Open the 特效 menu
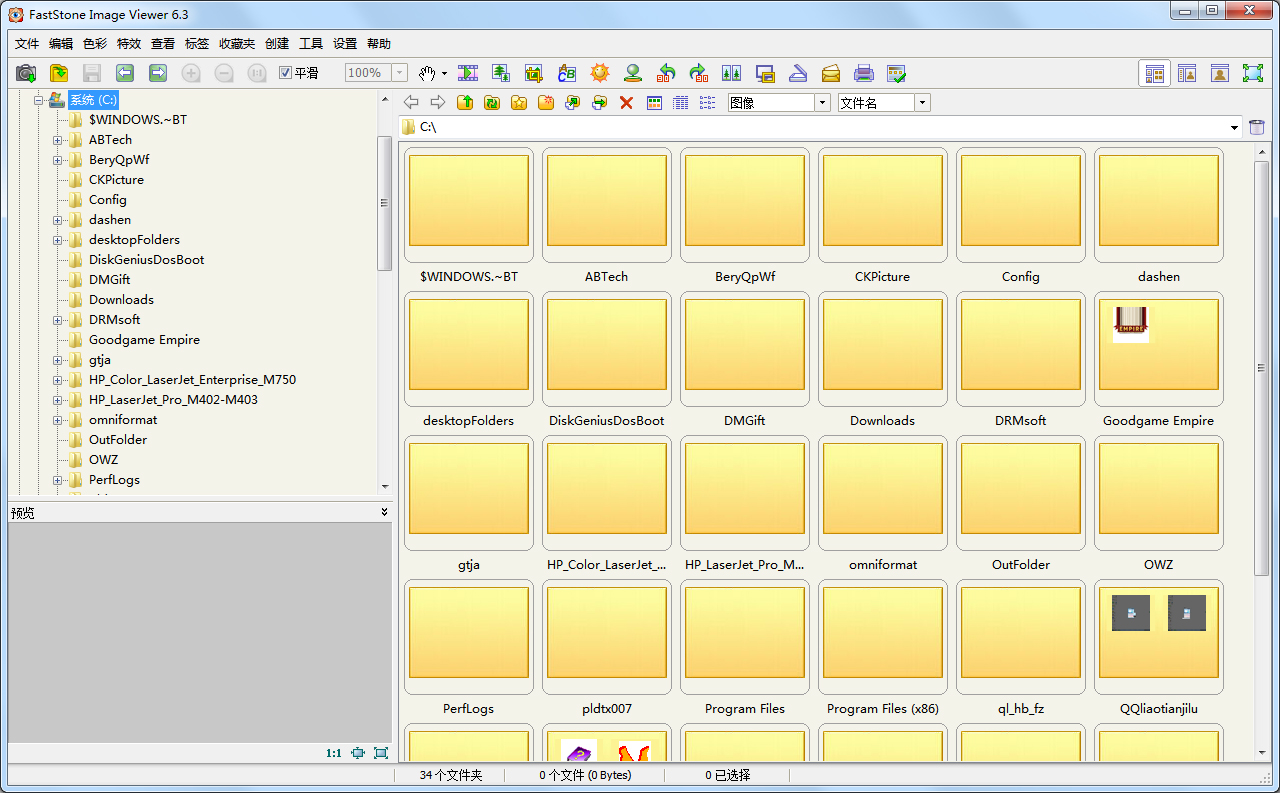This screenshot has height=793, width=1280. (x=129, y=43)
